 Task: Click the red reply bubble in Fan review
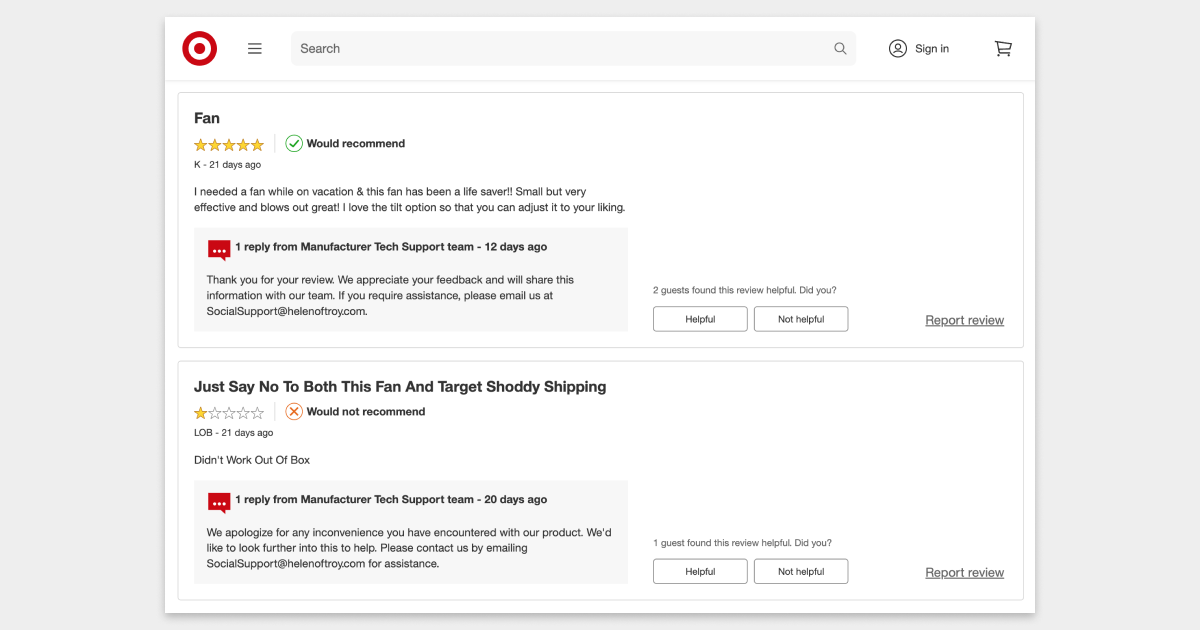click(x=219, y=249)
